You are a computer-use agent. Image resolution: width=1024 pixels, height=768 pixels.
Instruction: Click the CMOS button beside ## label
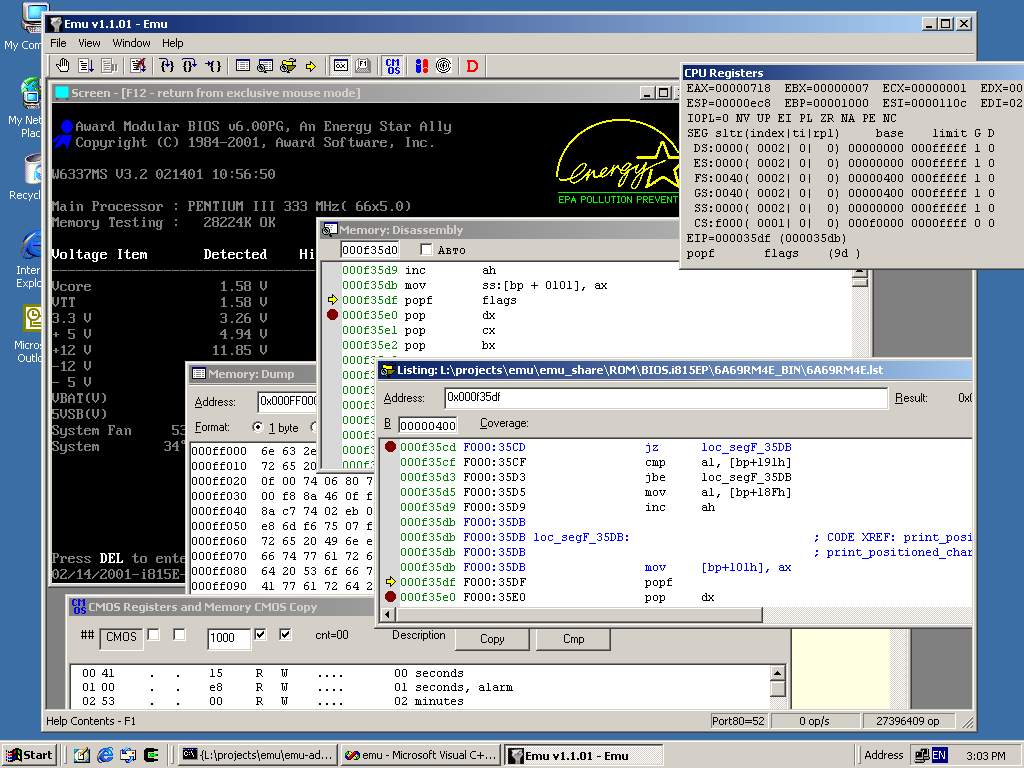click(121, 637)
